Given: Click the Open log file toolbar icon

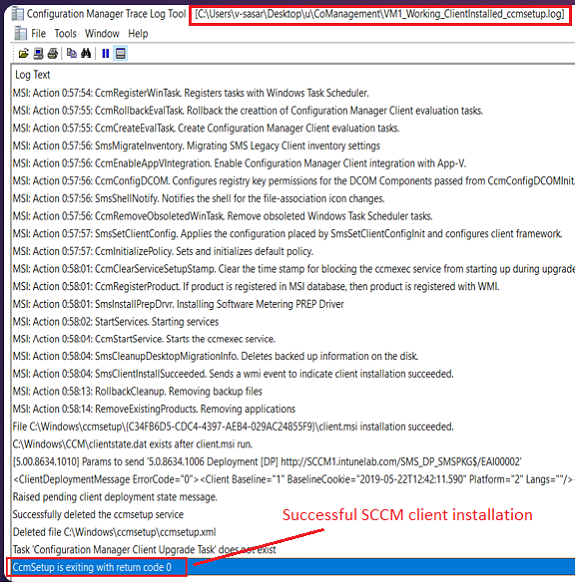Looking at the screenshot, I should (x=23, y=54).
